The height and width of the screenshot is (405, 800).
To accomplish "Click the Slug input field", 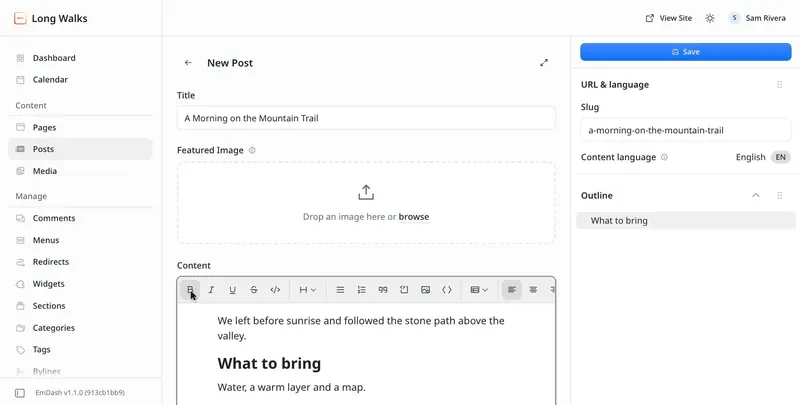I will click(x=686, y=130).
